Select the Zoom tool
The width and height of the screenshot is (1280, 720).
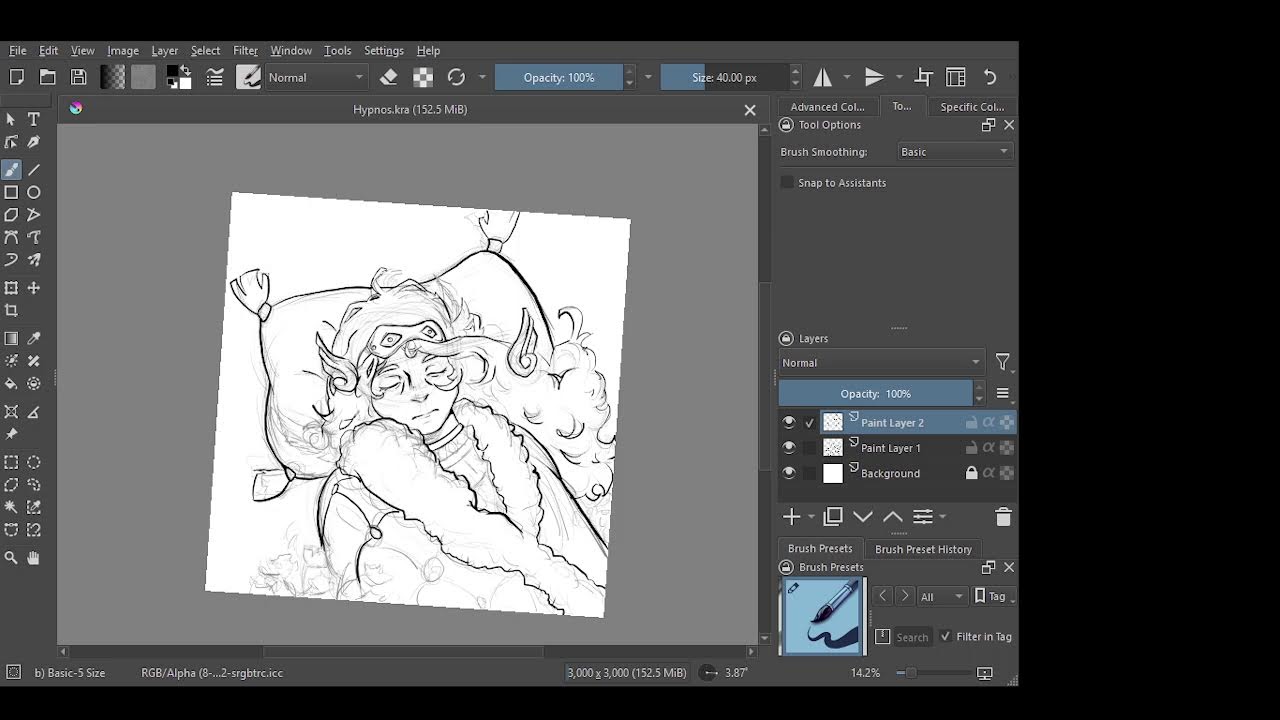tap(11, 558)
